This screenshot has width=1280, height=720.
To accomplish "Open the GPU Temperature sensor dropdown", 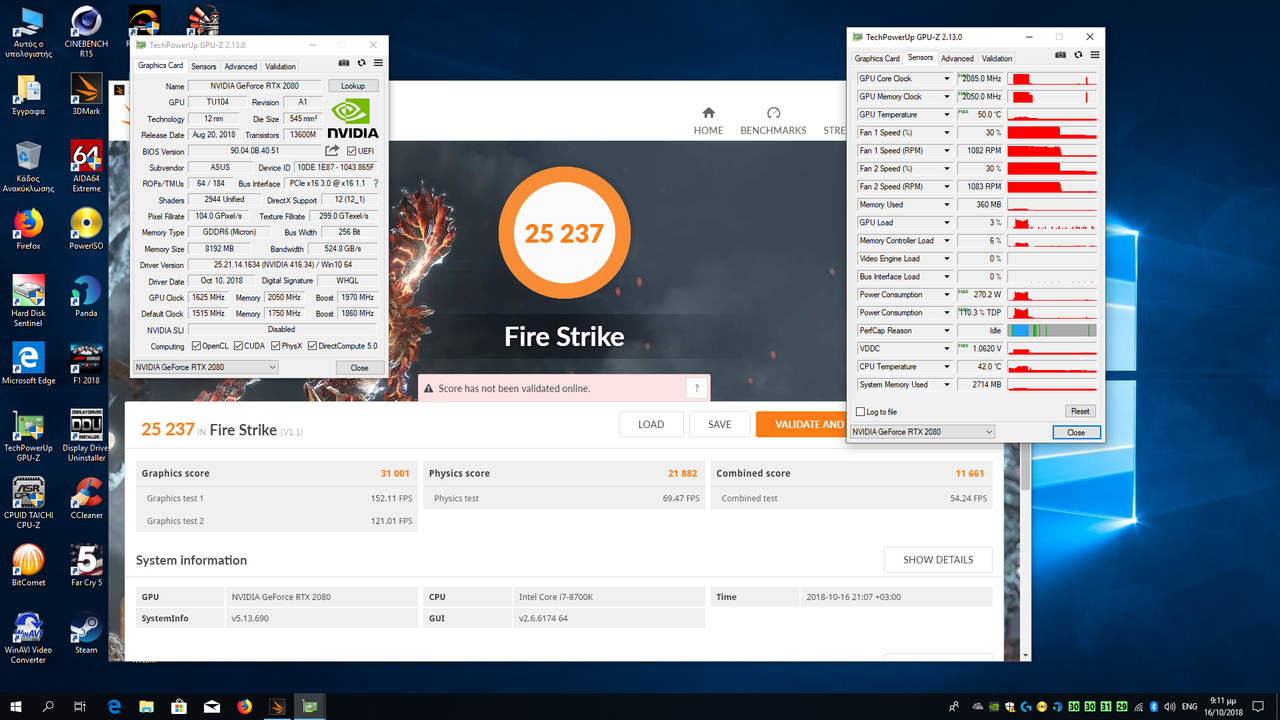I will [x=947, y=115].
